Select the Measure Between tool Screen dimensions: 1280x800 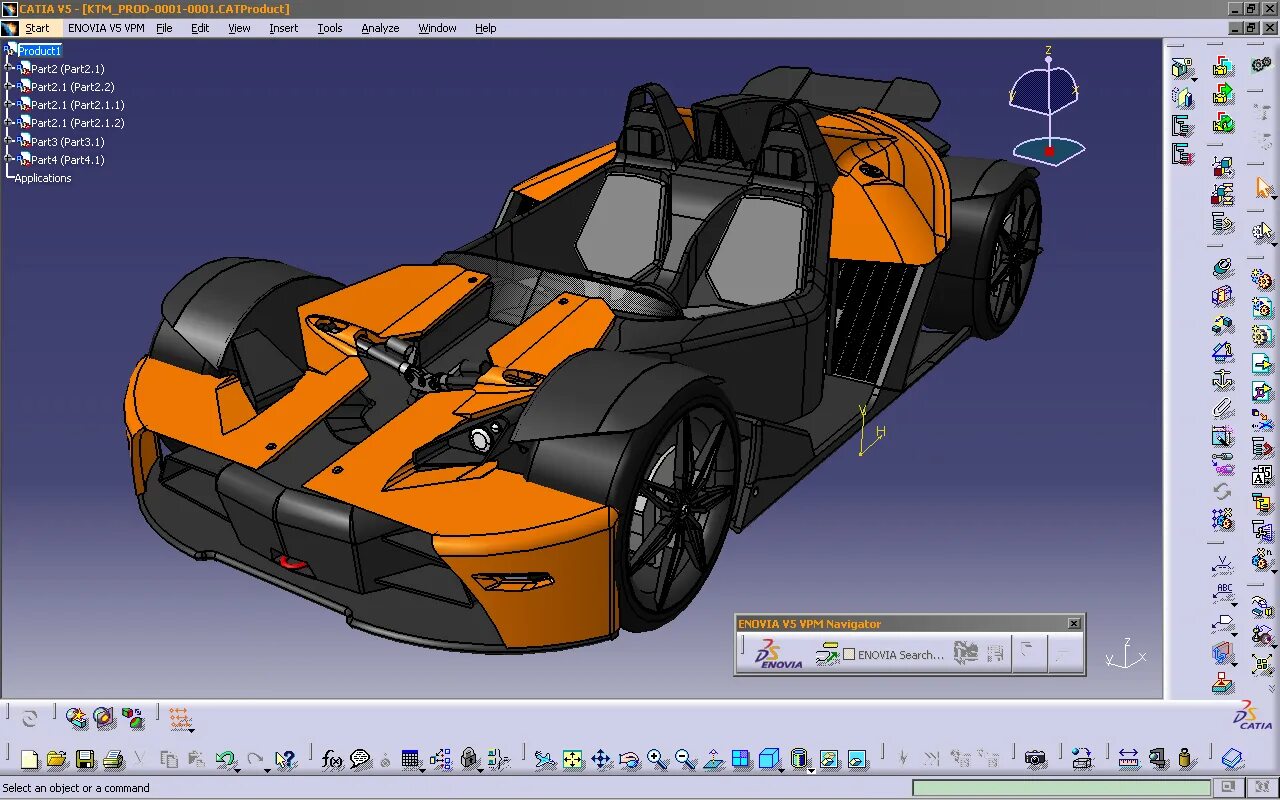tap(1128, 759)
